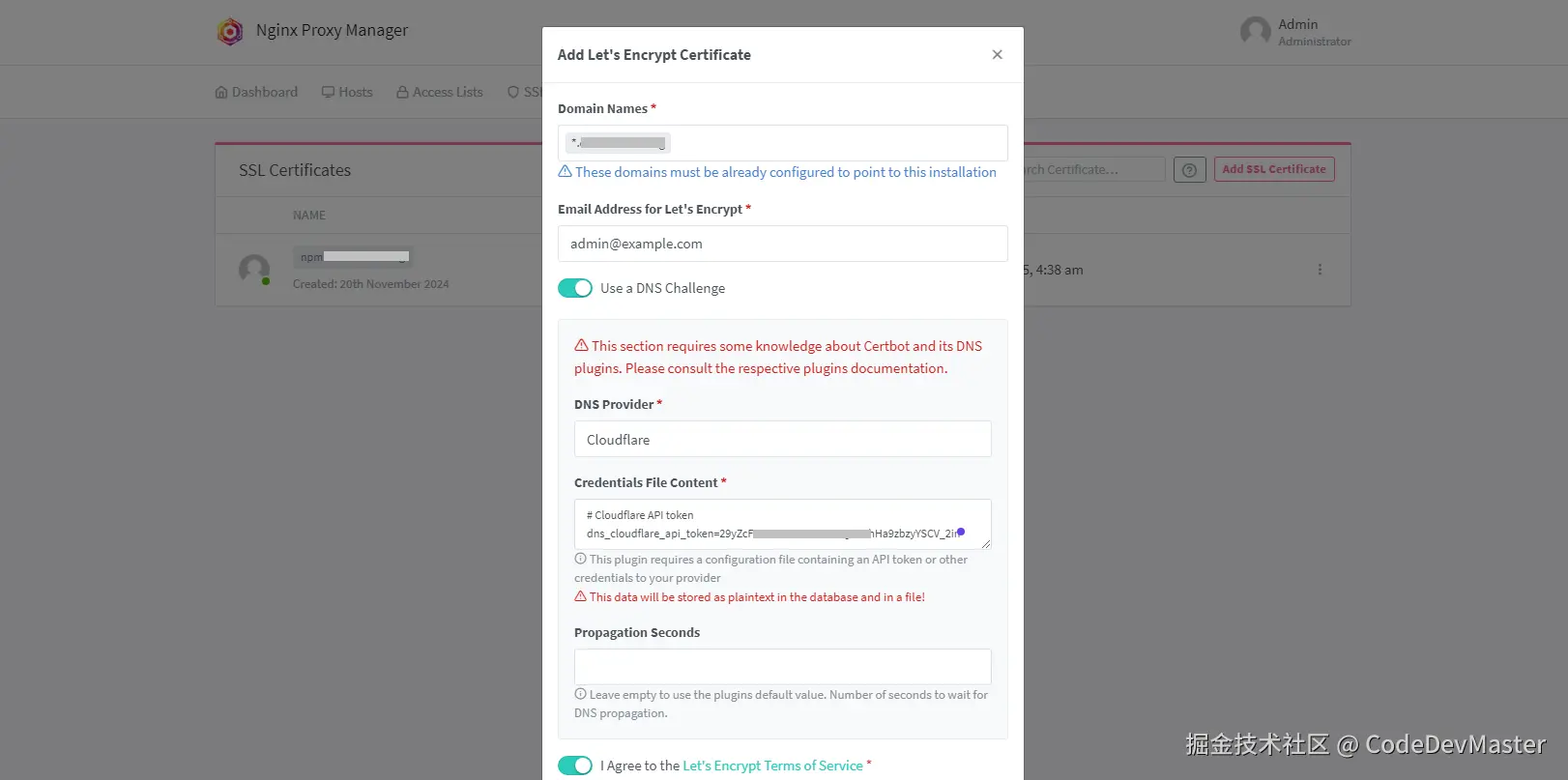Click the Domain Names input field
The width and height of the screenshot is (1568, 780).
(783, 143)
